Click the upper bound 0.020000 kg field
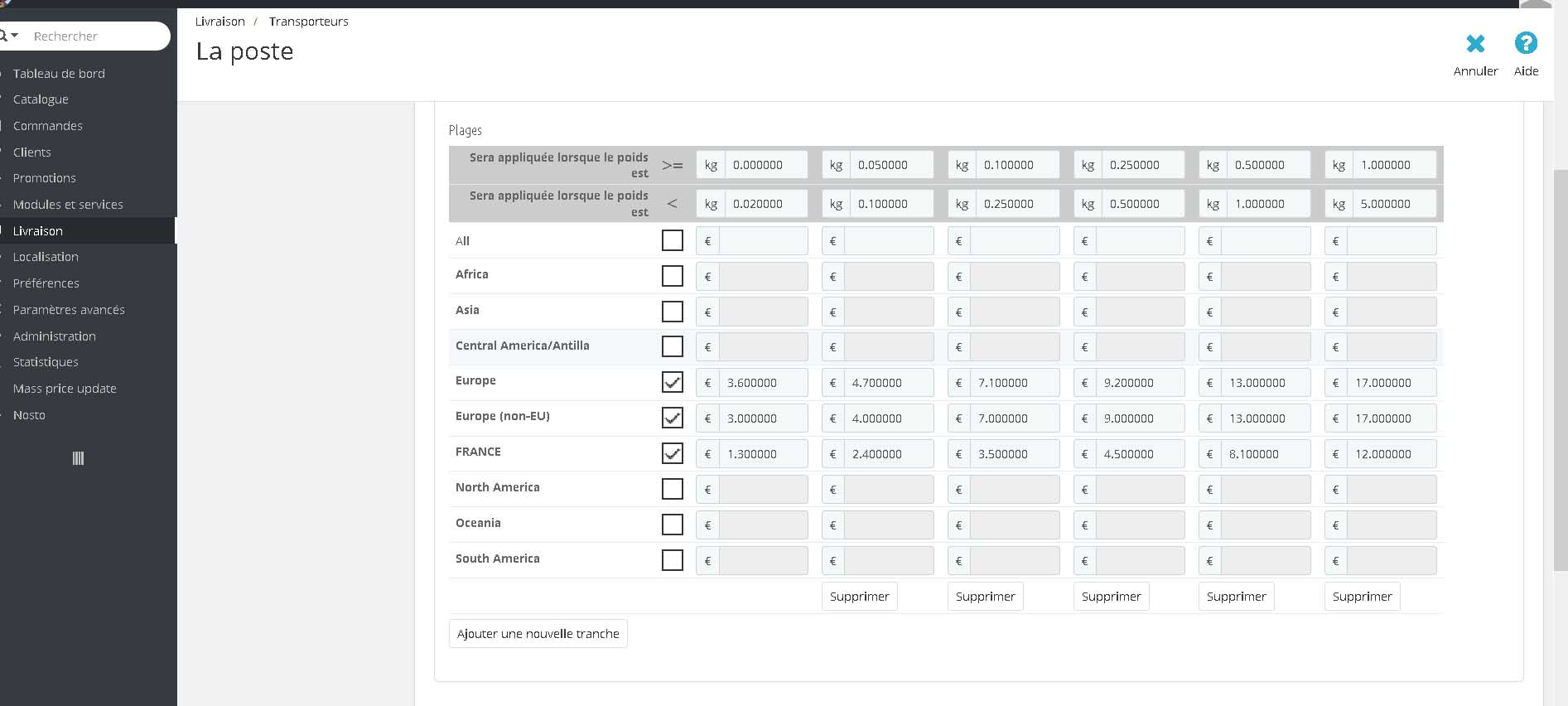The image size is (1568, 706). (766, 204)
